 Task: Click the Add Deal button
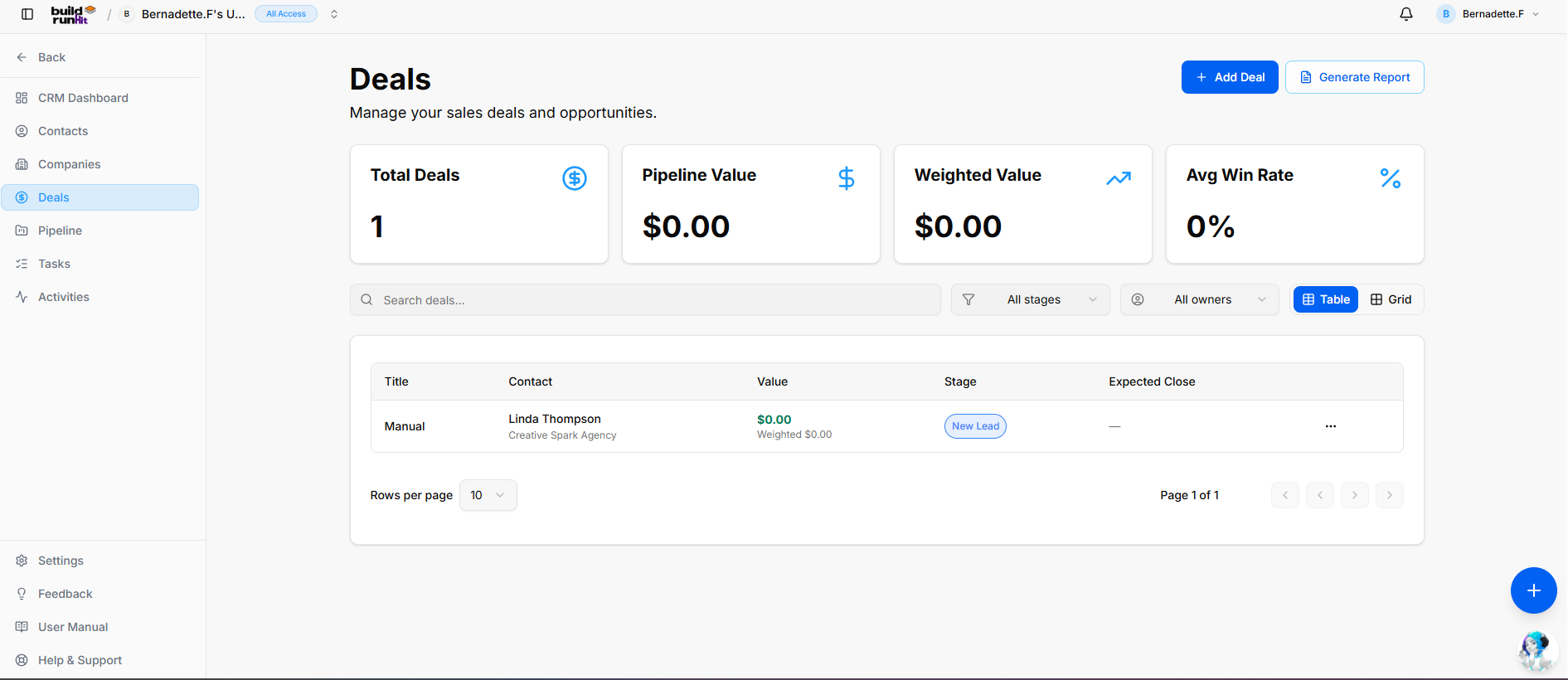1230,77
